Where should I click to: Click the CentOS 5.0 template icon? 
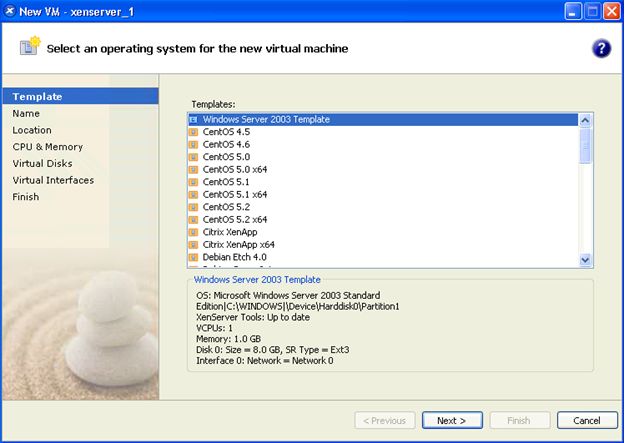194,157
